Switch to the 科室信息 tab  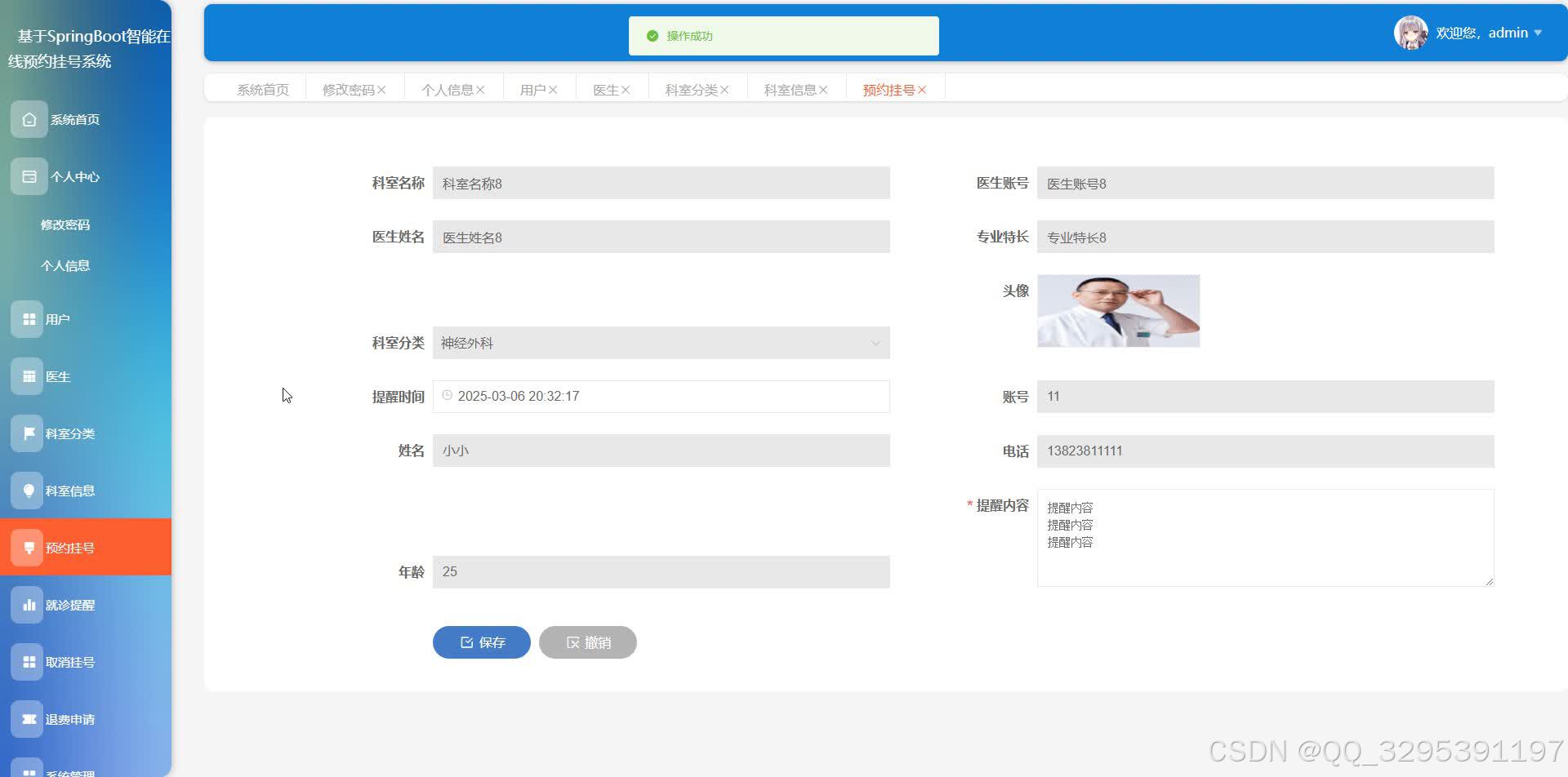[x=790, y=90]
